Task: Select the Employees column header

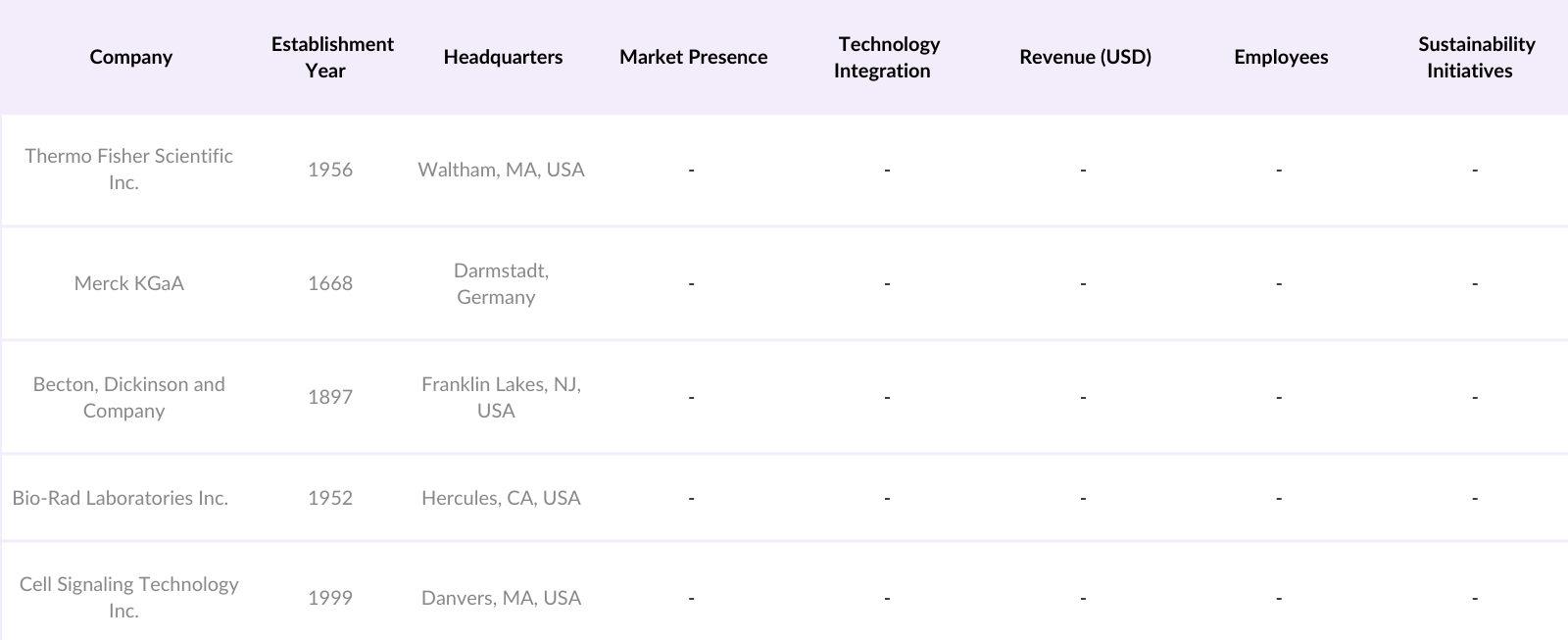Action: [1281, 57]
